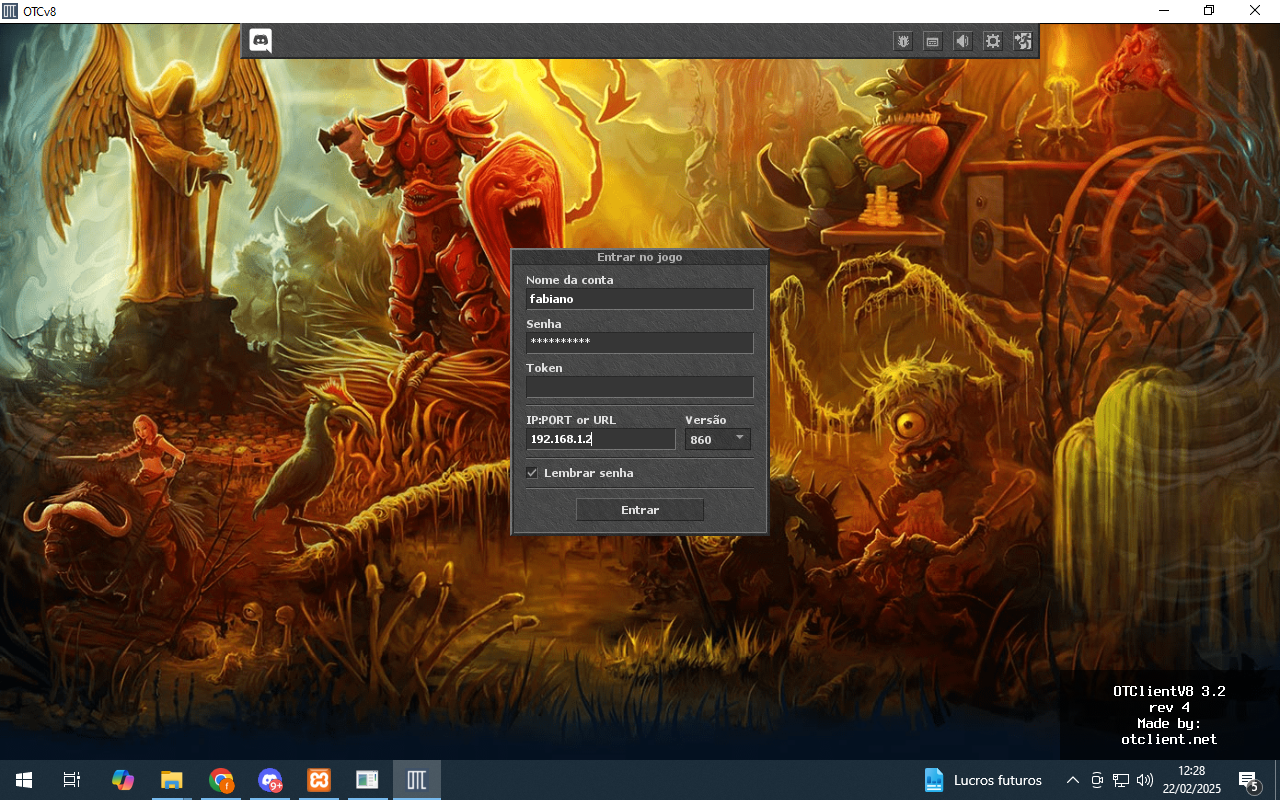Viewport: 1280px width, 800px height.
Task: Open network settings tray icon
Action: pos(1121,780)
